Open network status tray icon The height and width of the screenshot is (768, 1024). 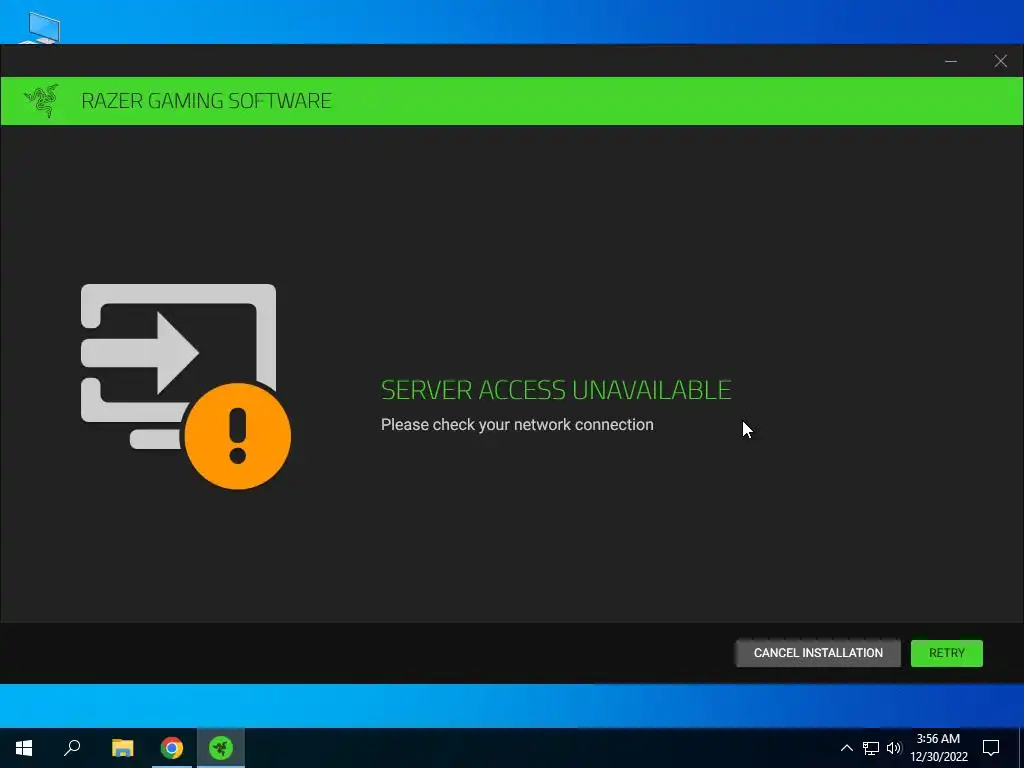(x=871, y=748)
